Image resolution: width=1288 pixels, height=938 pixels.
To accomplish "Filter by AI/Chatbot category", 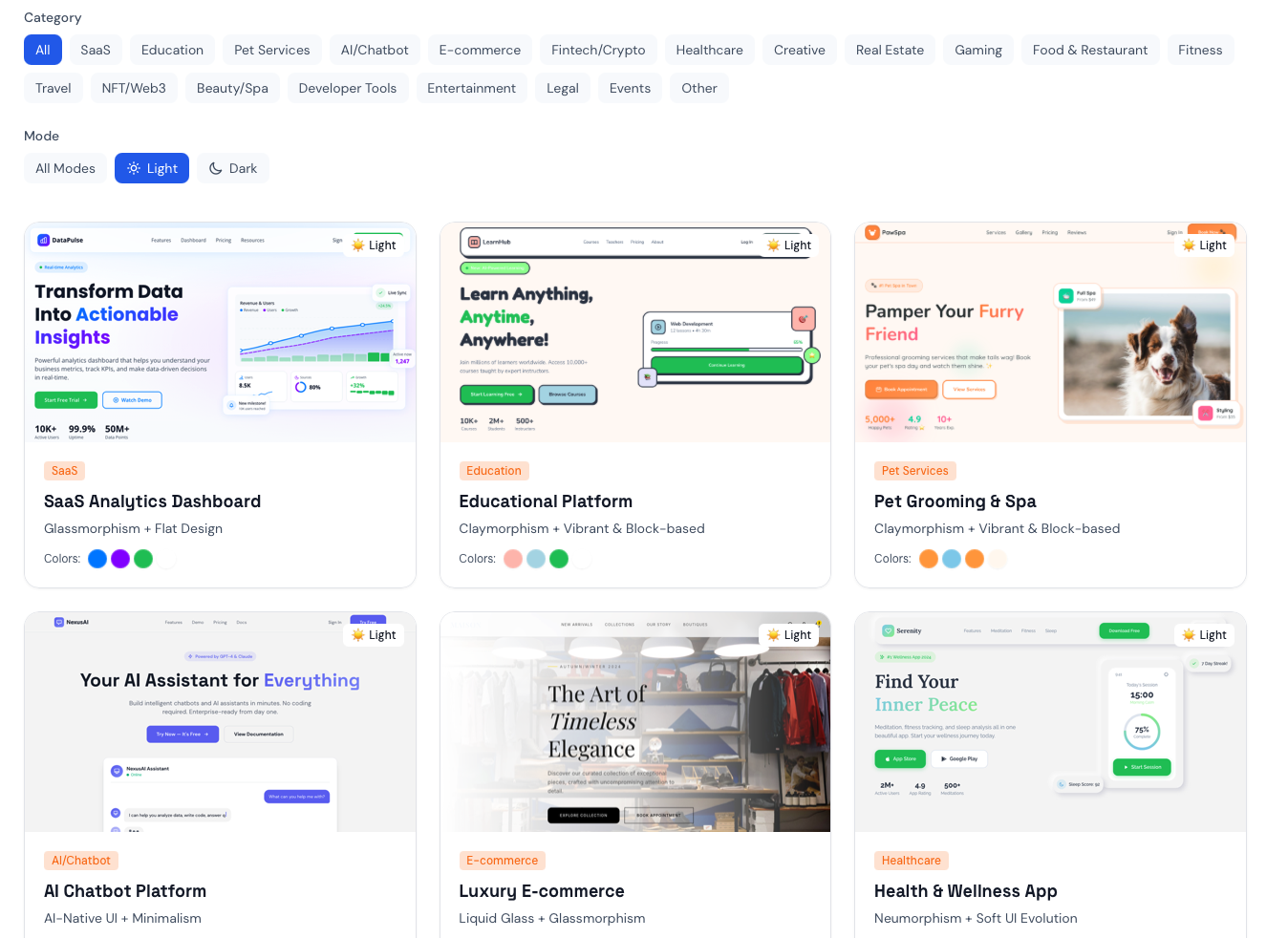I will click(x=375, y=50).
